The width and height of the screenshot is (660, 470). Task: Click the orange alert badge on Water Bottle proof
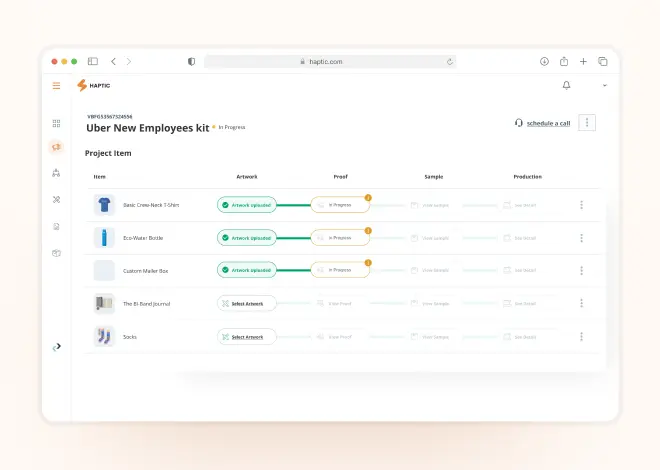pos(368,231)
